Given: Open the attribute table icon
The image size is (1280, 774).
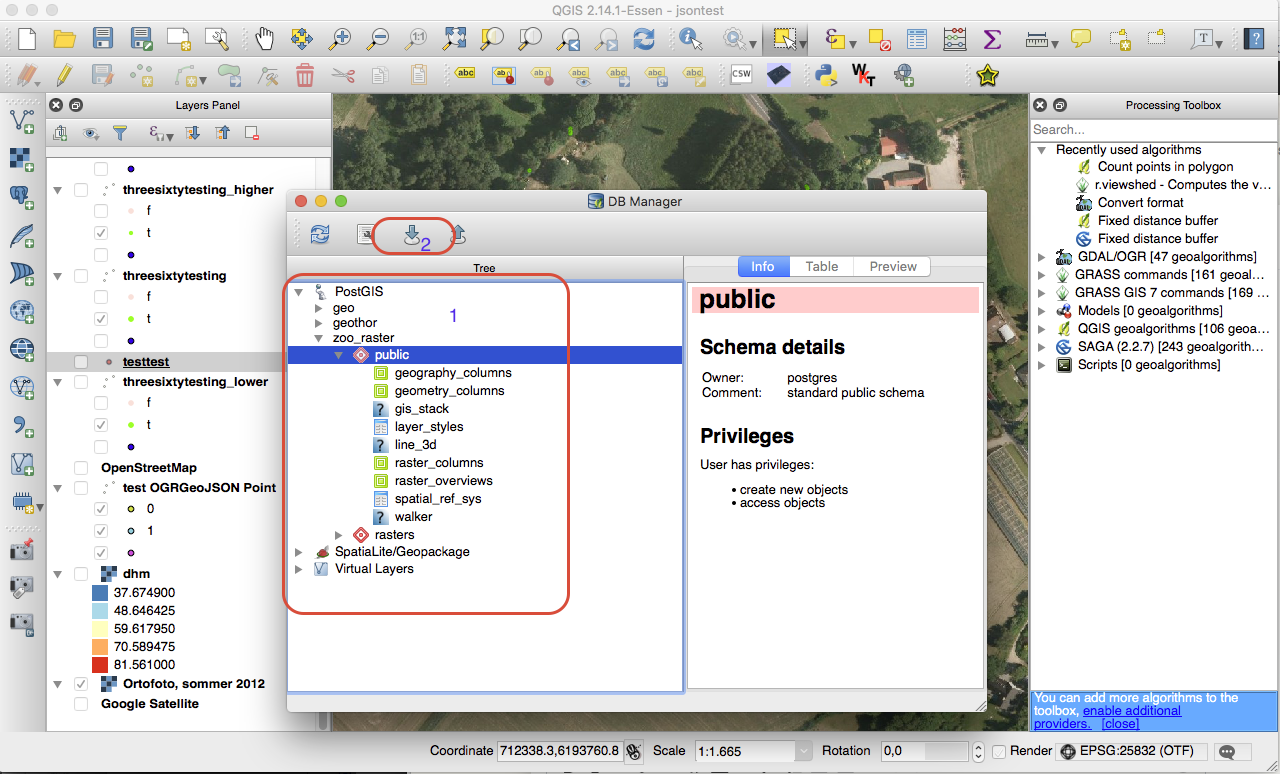Looking at the screenshot, I should pyautogui.click(x=917, y=39).
